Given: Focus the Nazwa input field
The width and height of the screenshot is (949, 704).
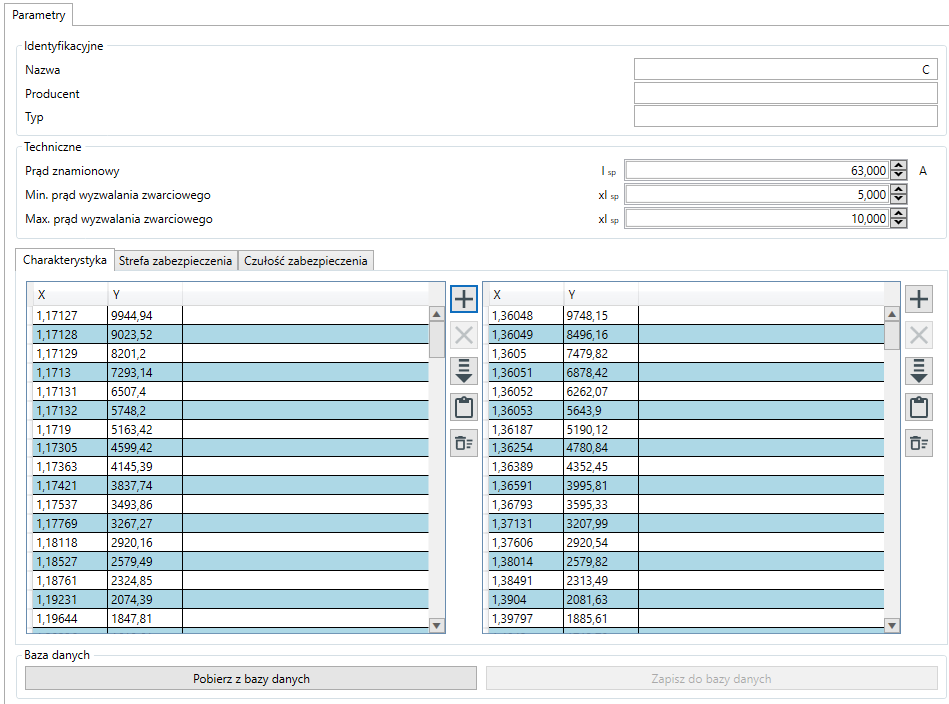Looking at the screenshot, I should coord(786,70).
